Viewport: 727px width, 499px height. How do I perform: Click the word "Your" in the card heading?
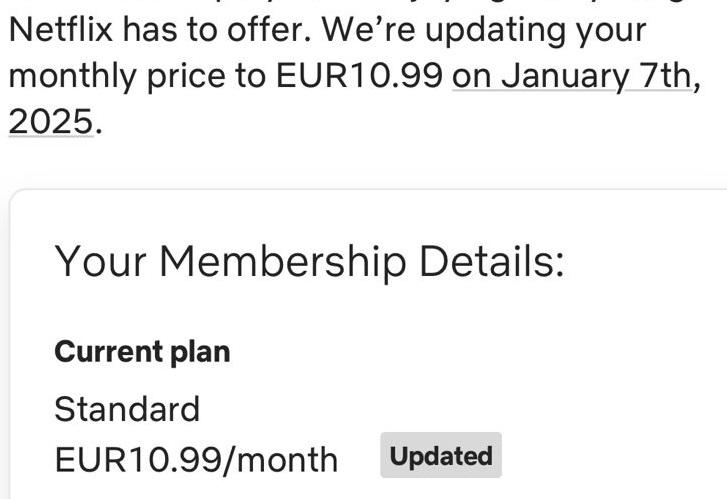pos(100,261)
